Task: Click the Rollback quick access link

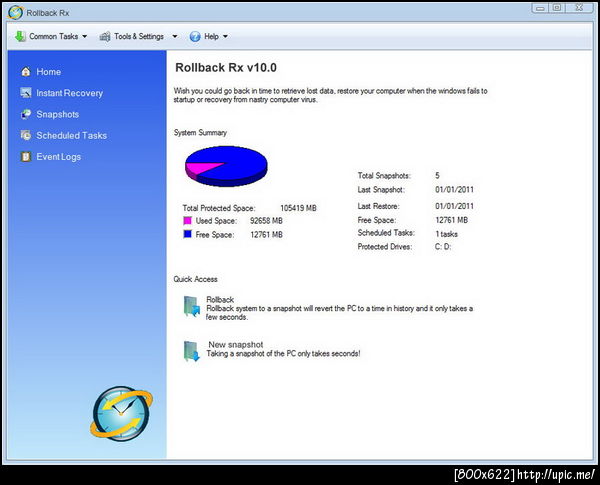Action: (x=220, y=299)
